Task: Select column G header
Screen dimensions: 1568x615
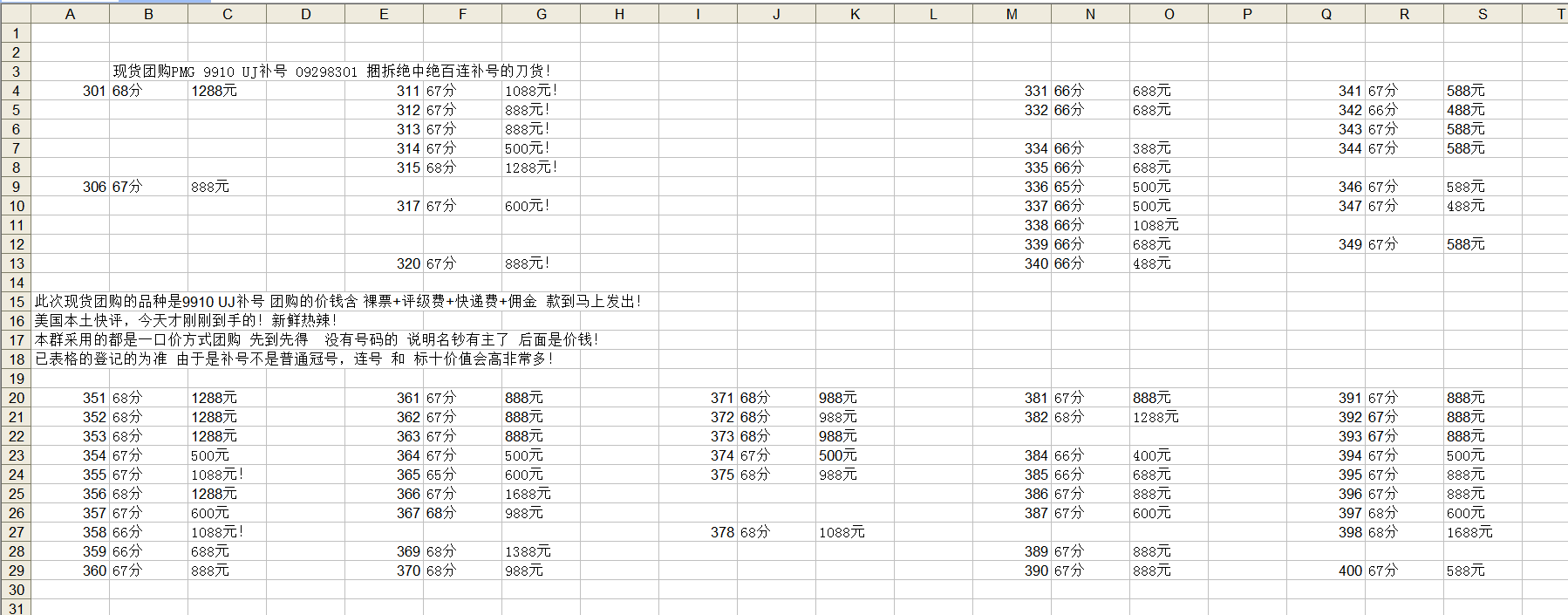Action: click(x=541, y=14)
